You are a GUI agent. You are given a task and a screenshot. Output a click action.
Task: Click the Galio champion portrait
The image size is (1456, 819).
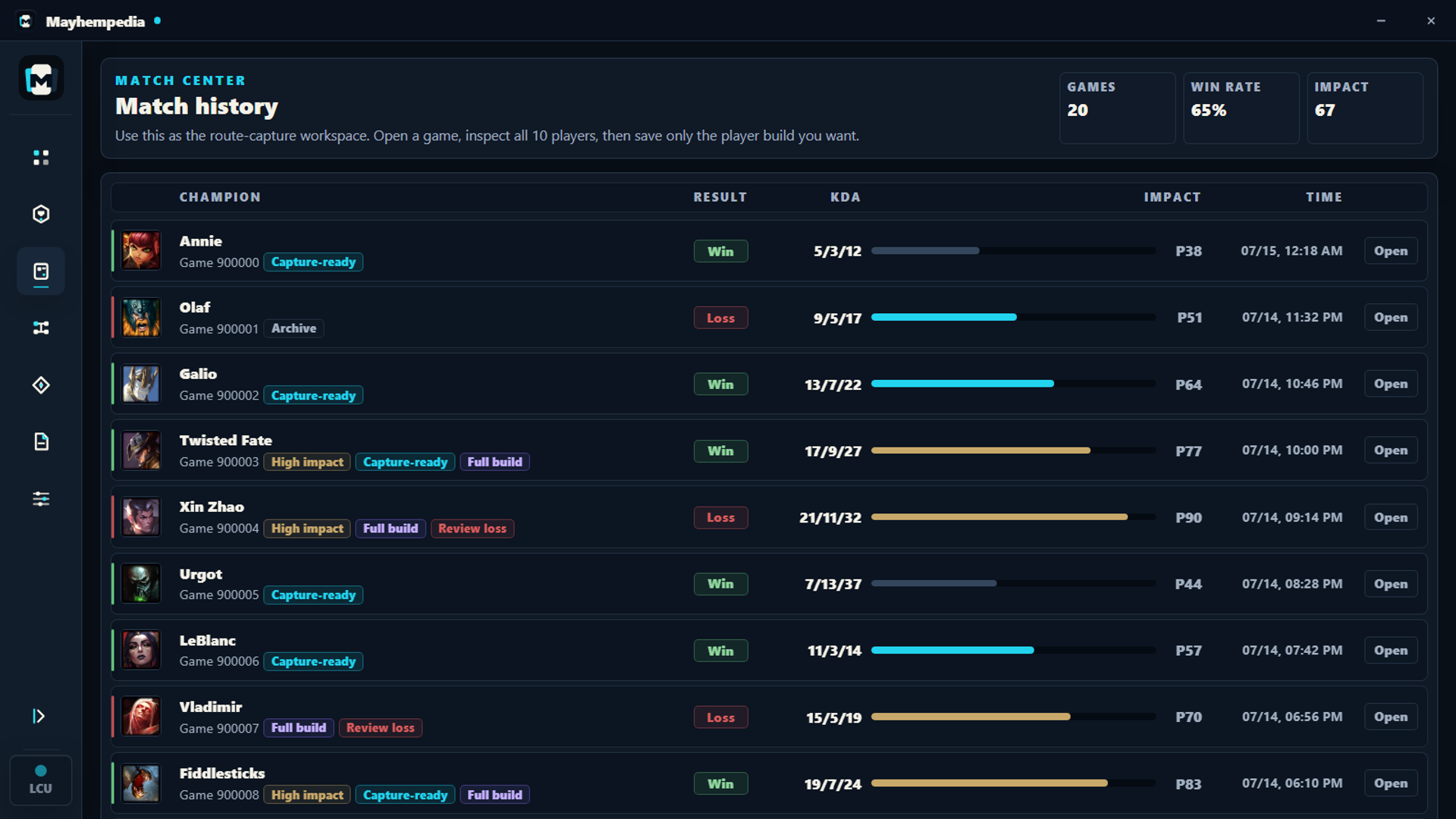click(141, 384)
